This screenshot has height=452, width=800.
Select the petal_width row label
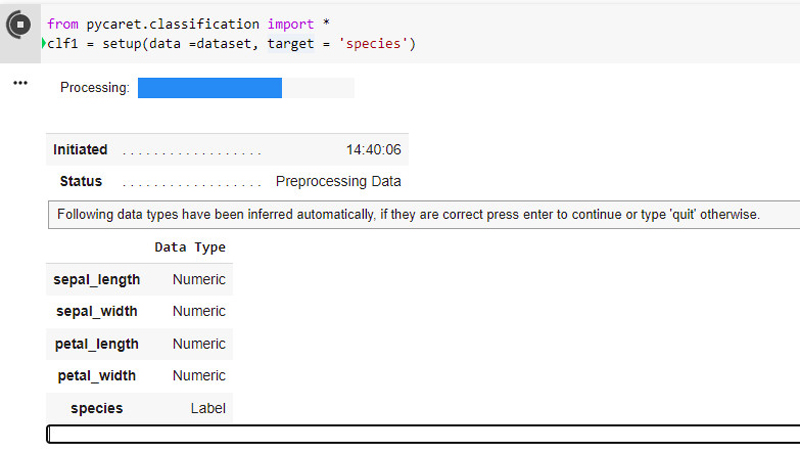(97, 376)
